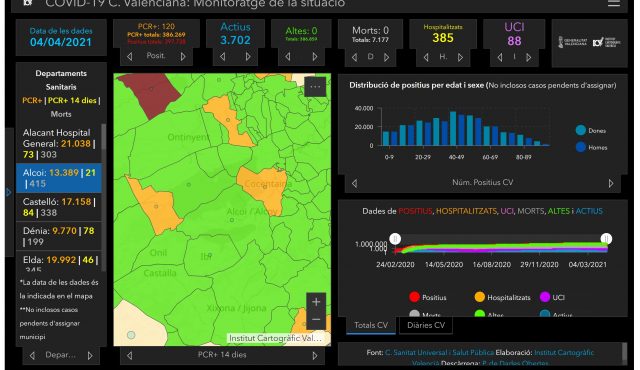The width and height of the screenshot is (640, 370).
Task: Click right arrow under Morts card
Action: [386, 58]
